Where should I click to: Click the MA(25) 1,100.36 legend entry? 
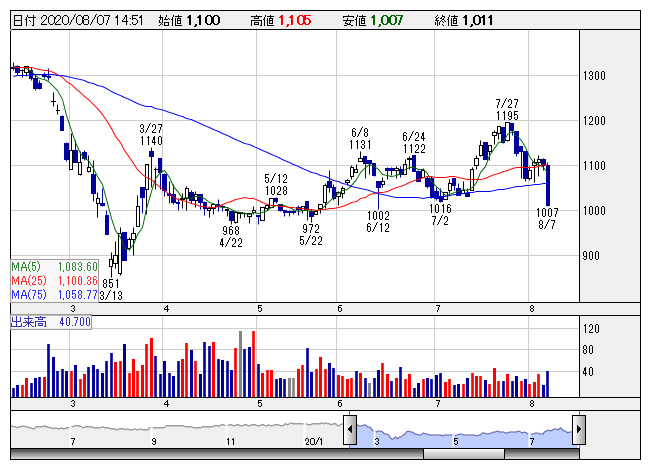[54, 281]
